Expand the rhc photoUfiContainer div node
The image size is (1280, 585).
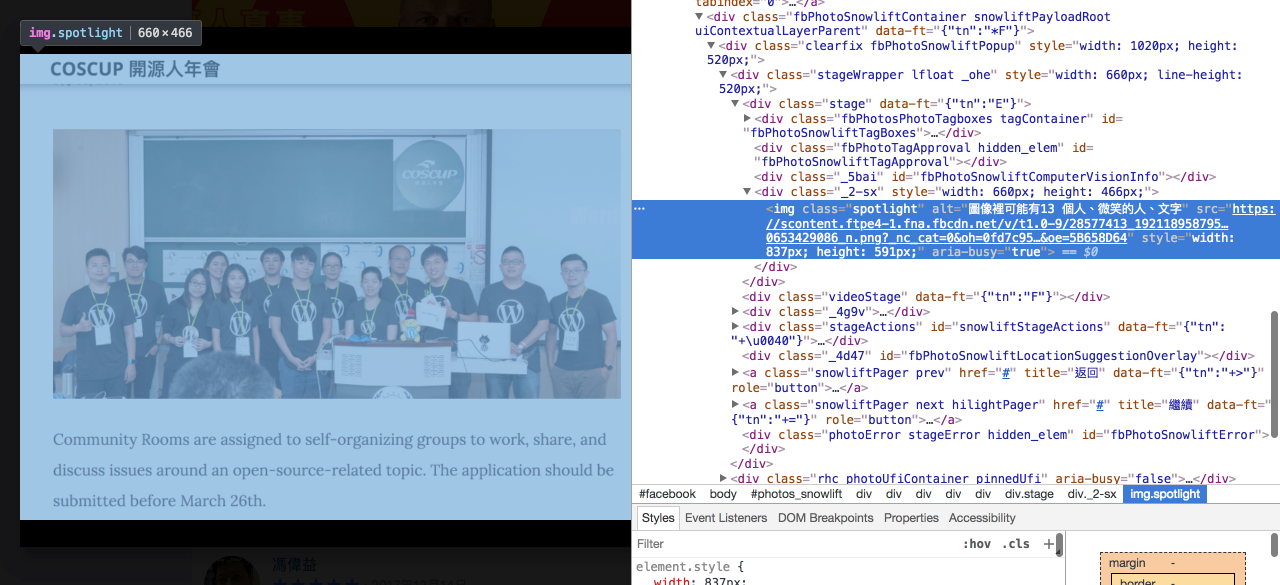point(710,479)
